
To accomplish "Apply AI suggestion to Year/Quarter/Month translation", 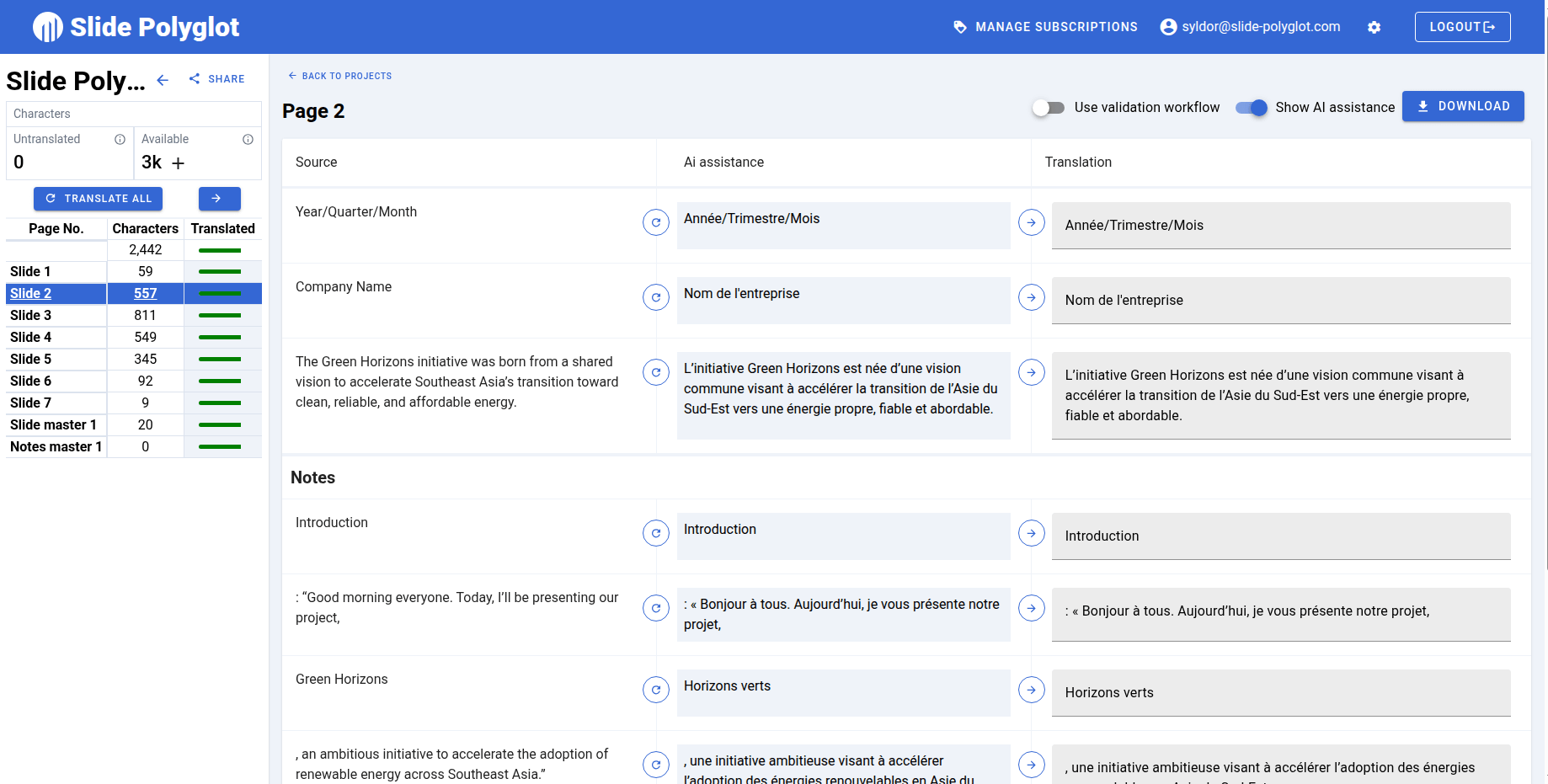I will pos(1031,222).
